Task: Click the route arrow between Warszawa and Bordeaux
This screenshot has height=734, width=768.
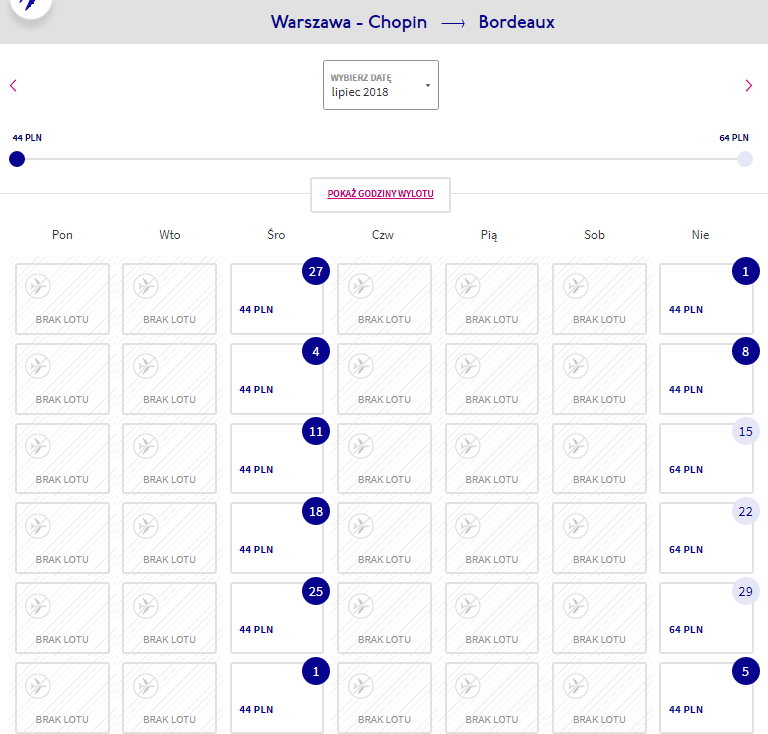Action: (453, 24)
